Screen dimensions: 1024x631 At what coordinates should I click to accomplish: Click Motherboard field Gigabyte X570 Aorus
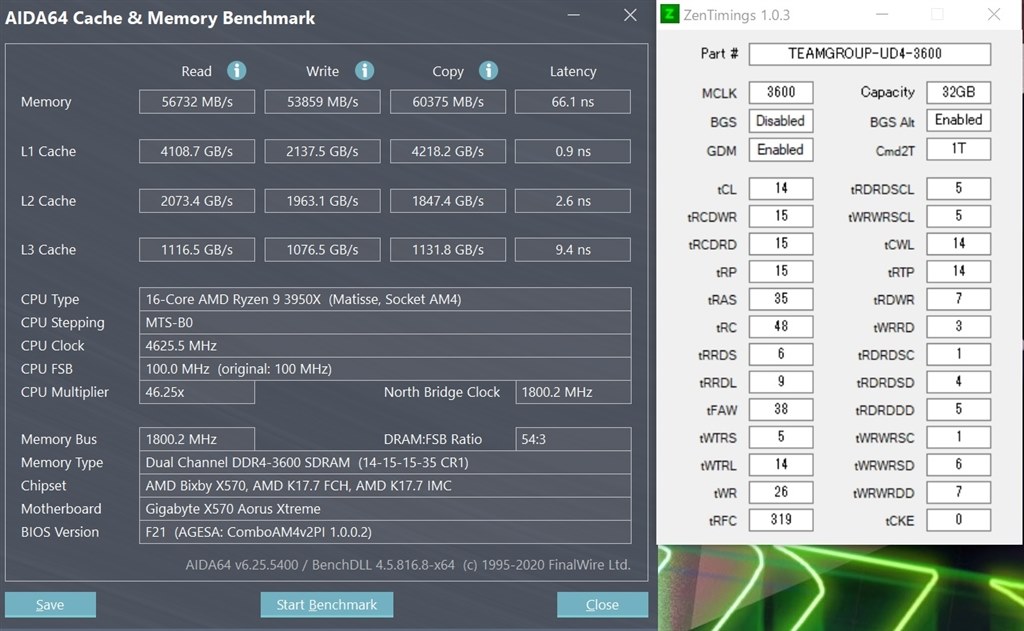coord(385,509)
